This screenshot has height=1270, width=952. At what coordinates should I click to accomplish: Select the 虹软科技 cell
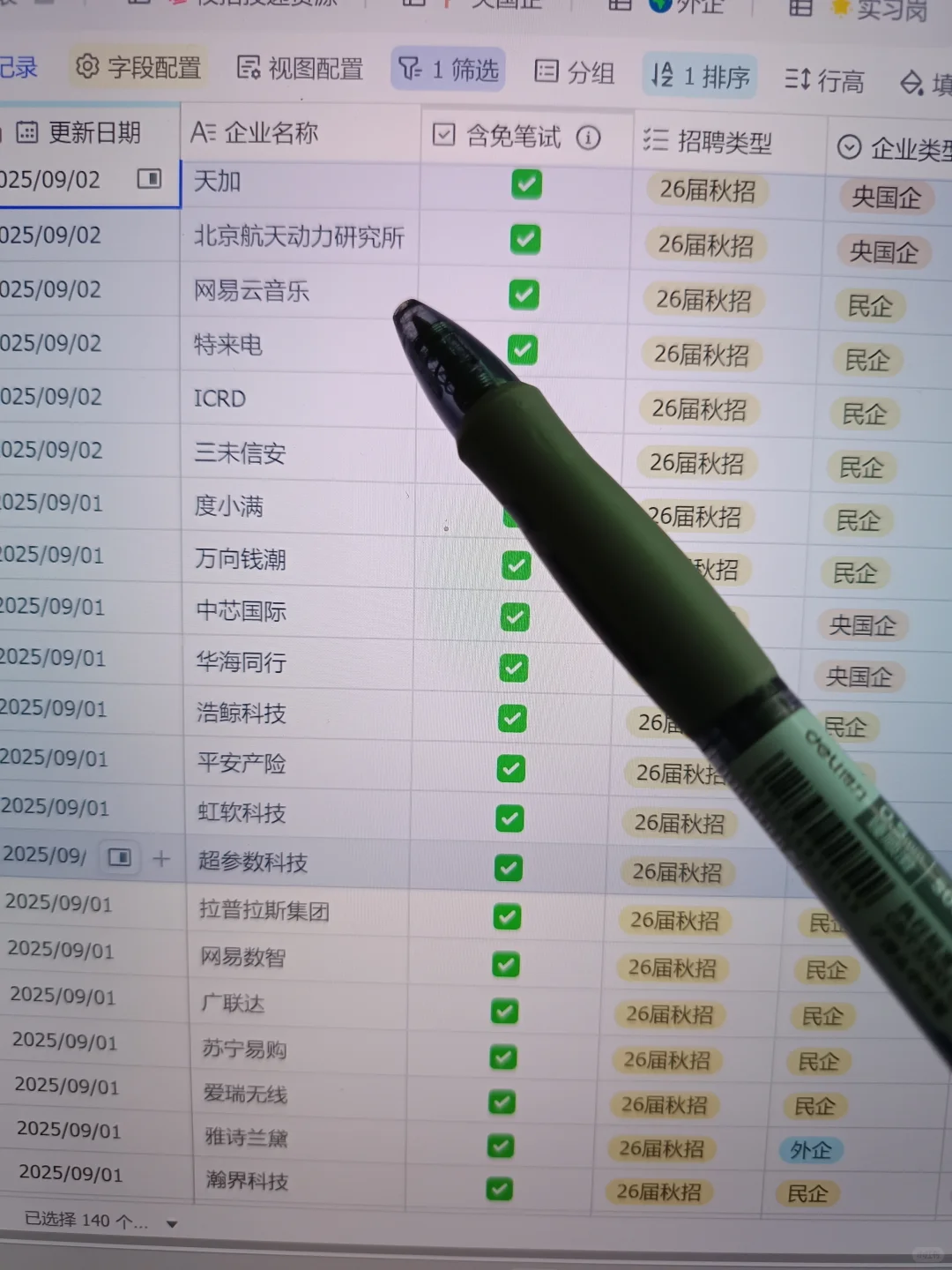(x=298, y=812)
